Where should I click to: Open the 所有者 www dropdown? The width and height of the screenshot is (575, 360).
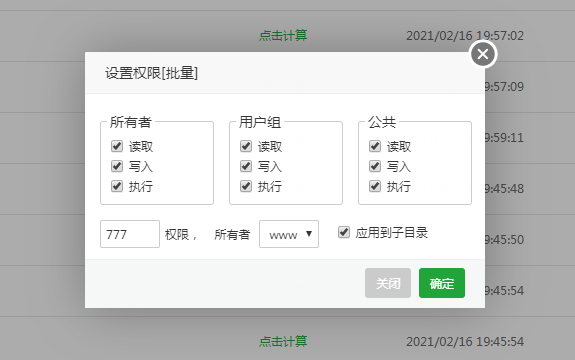[289, 234]
